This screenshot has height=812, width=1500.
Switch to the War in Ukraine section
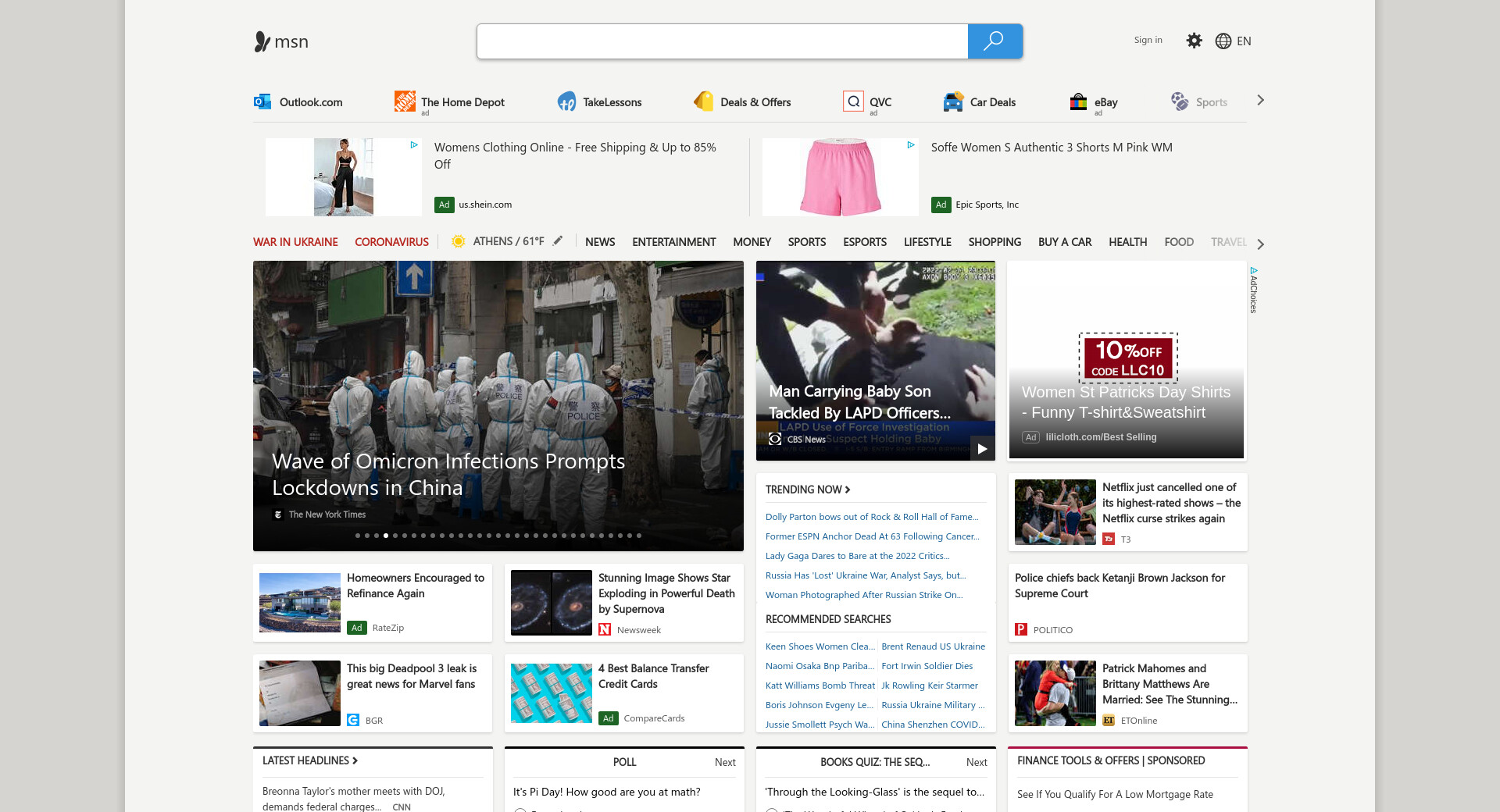pyautogui.click(x=295, y=242)
